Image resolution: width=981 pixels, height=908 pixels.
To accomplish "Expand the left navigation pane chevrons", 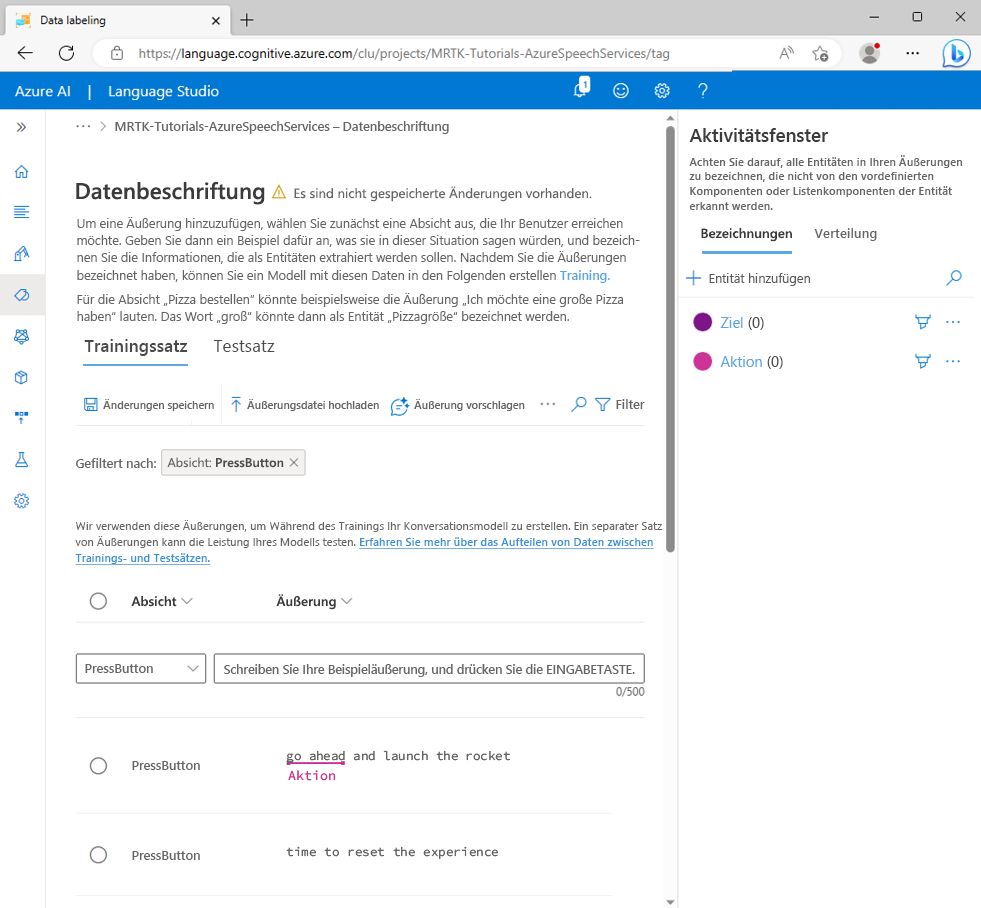I will point(21,128).
